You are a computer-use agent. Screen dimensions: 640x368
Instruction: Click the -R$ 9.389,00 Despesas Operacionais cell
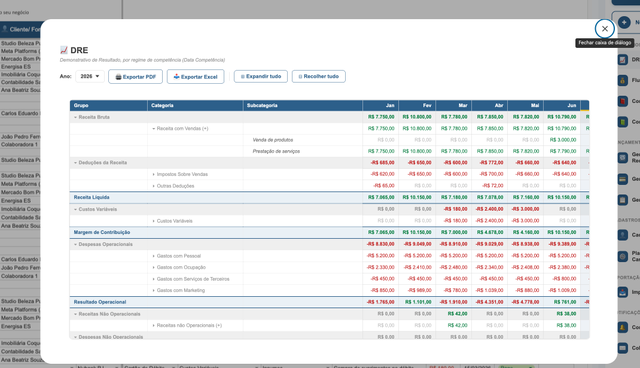[562, 244]
